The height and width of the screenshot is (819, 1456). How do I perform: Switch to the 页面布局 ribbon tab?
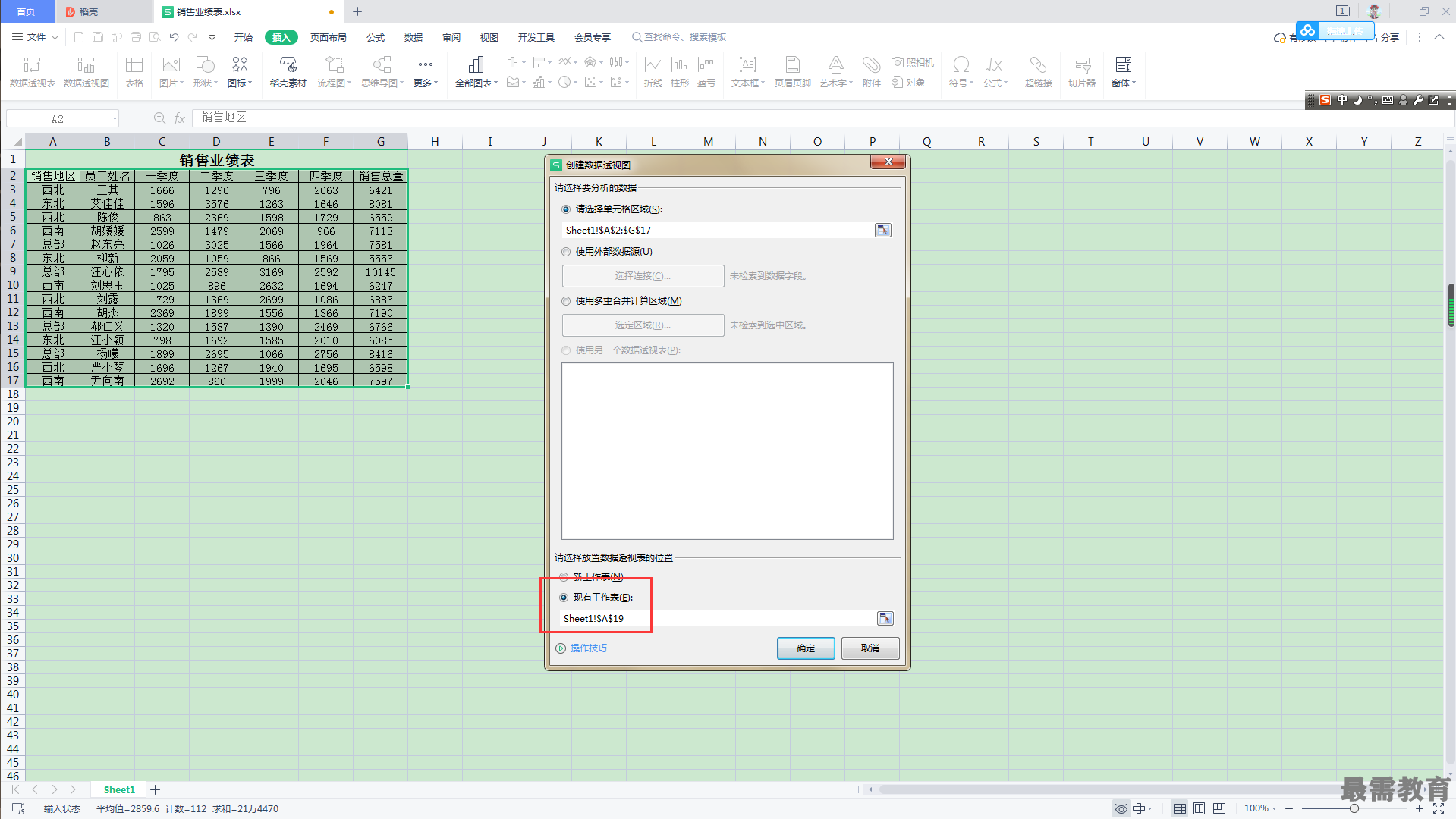tap(328, 37)
